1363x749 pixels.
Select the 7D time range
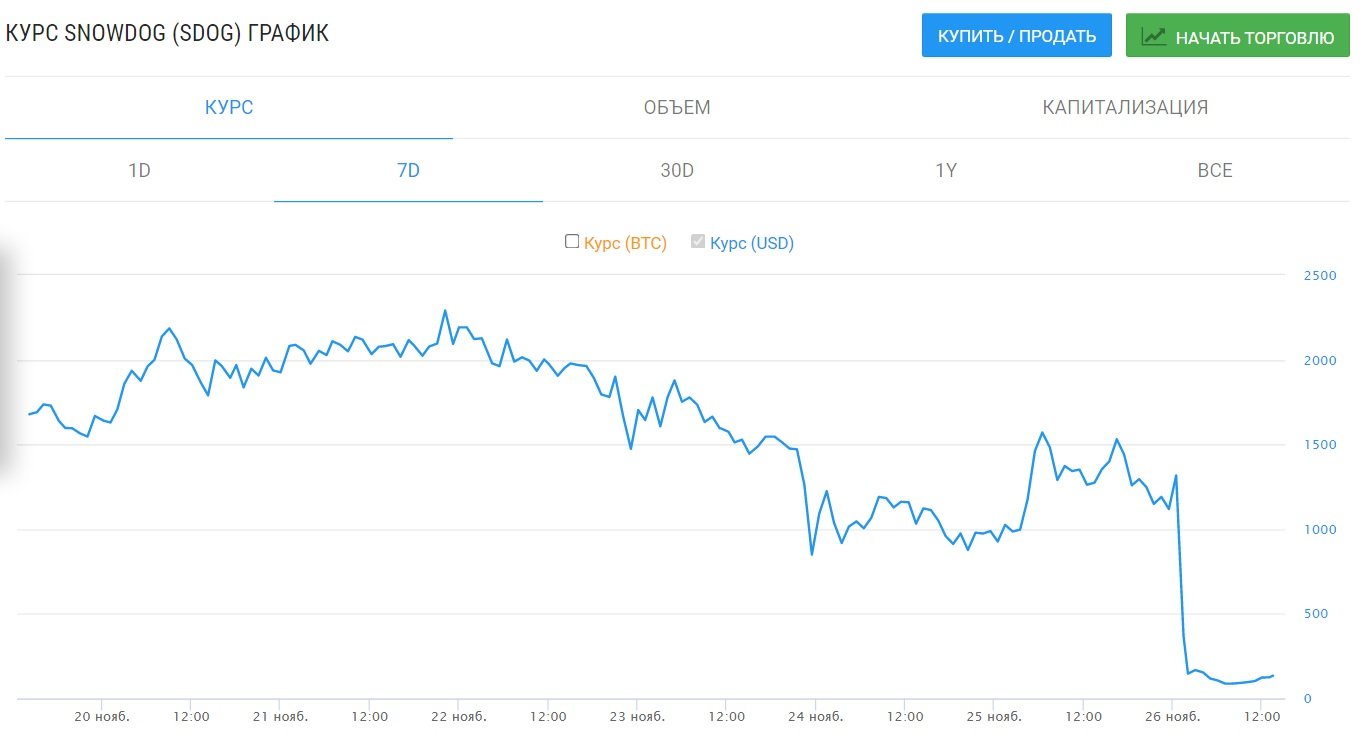[x=408, y=170]
